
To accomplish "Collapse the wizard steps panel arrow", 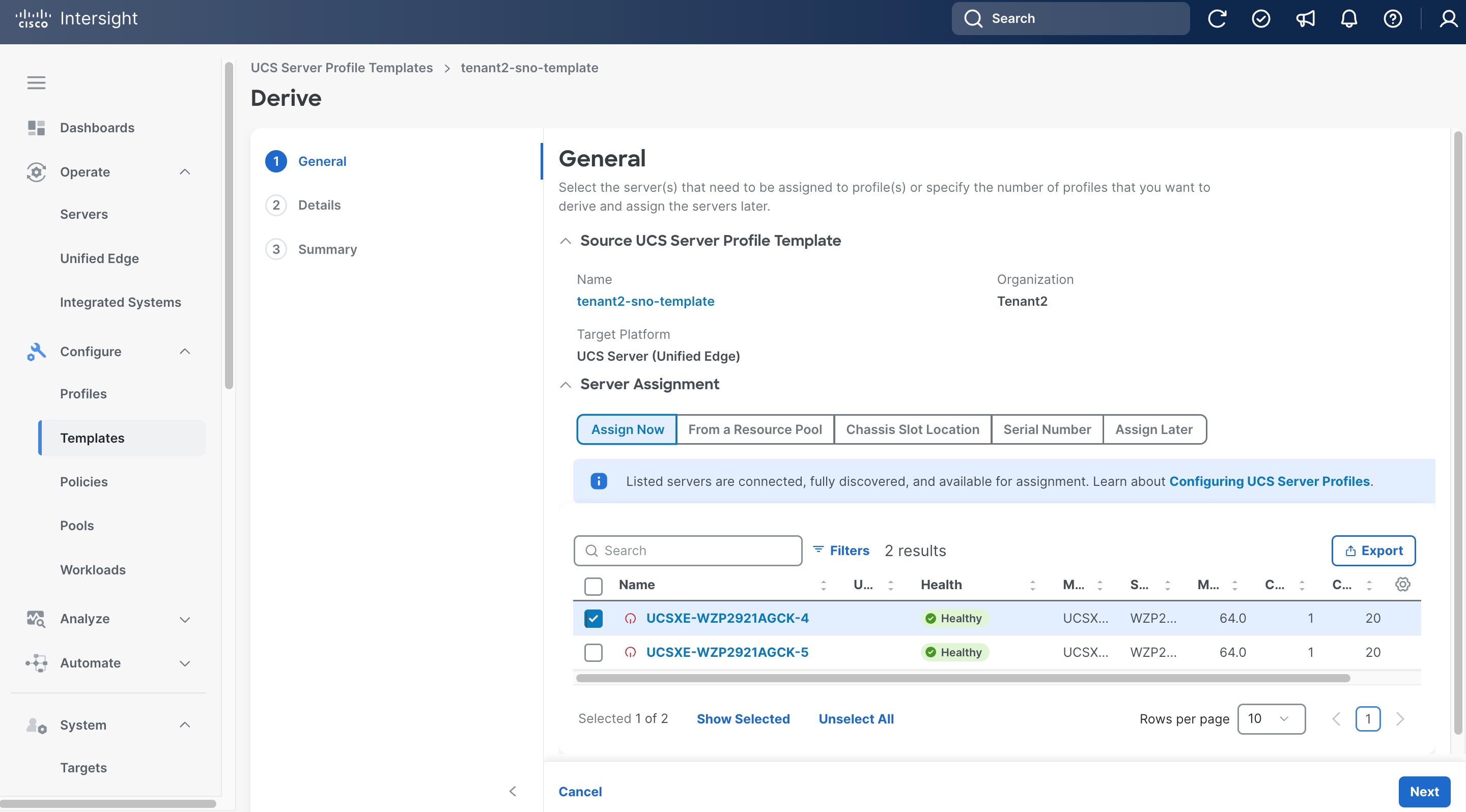I will tap(513, 791).
